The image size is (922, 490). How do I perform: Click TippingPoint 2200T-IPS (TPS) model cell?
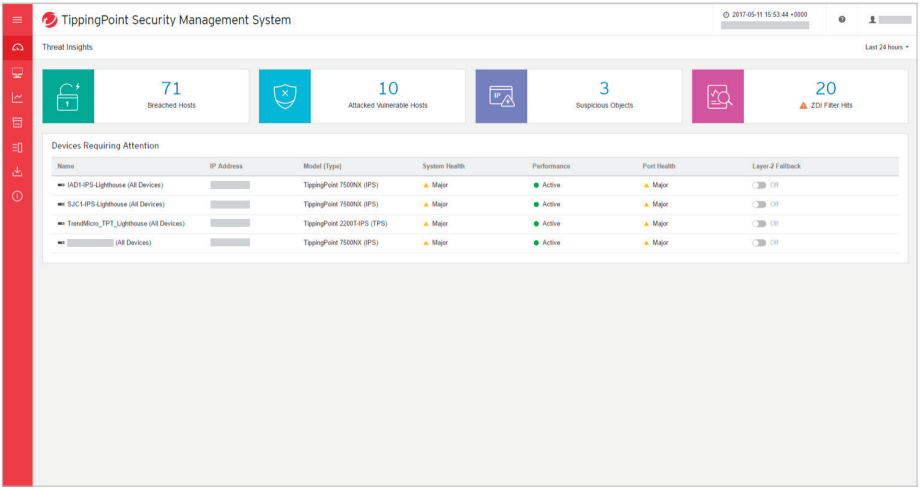click(345, 224)
